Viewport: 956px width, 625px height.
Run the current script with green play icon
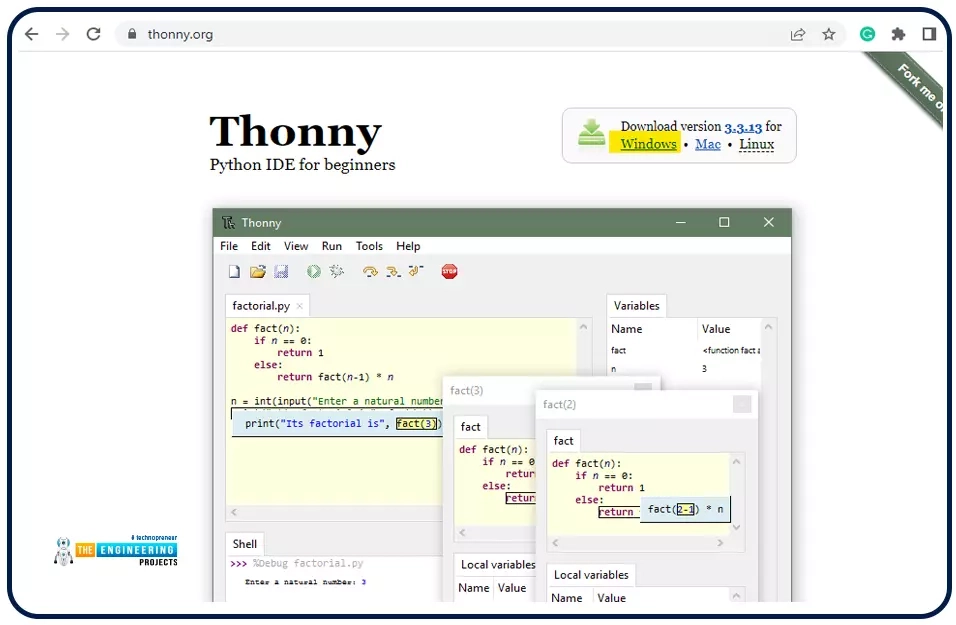(313, 271)
